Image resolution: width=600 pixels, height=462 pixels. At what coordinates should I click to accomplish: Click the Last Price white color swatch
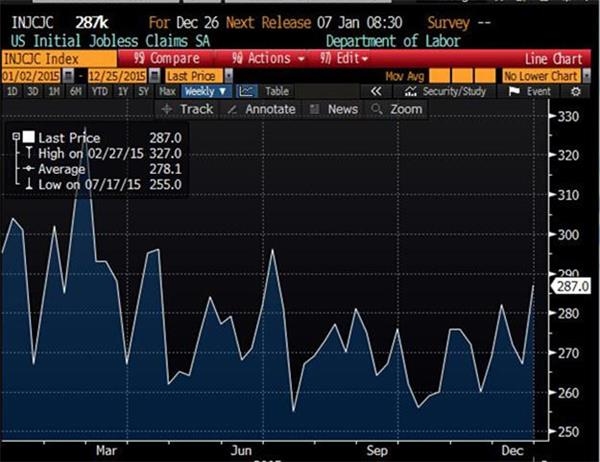(x=29, y=137)
